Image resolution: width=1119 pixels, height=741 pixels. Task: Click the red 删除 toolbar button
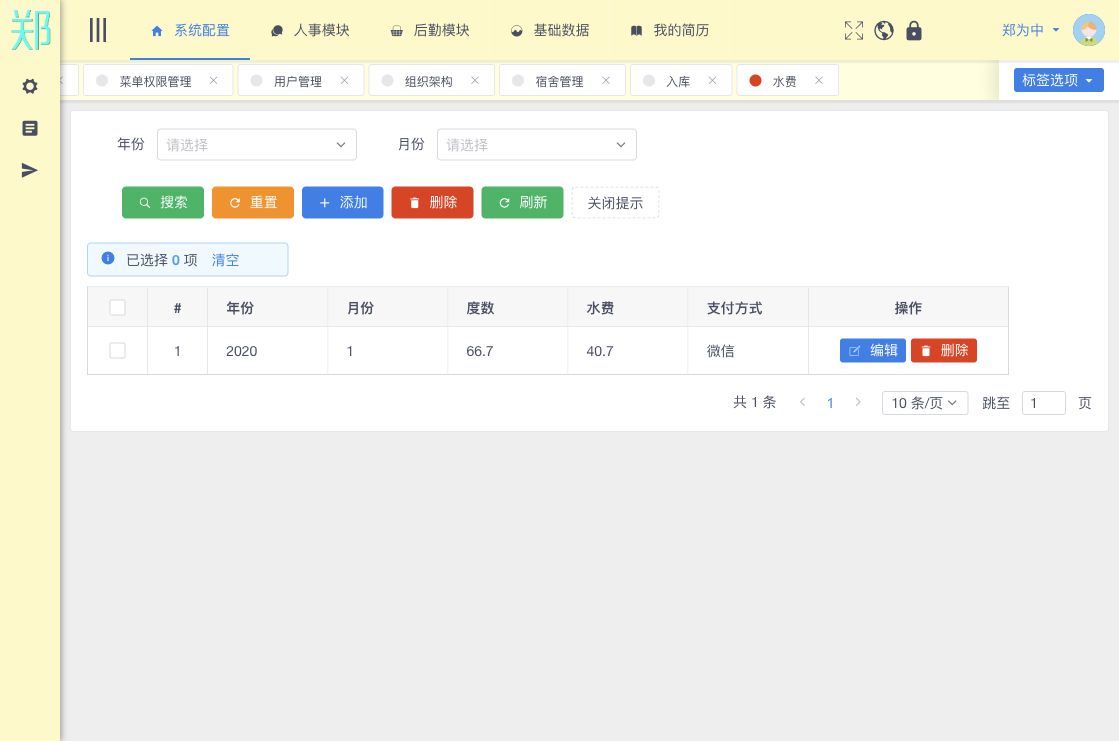tap(432, 203)
